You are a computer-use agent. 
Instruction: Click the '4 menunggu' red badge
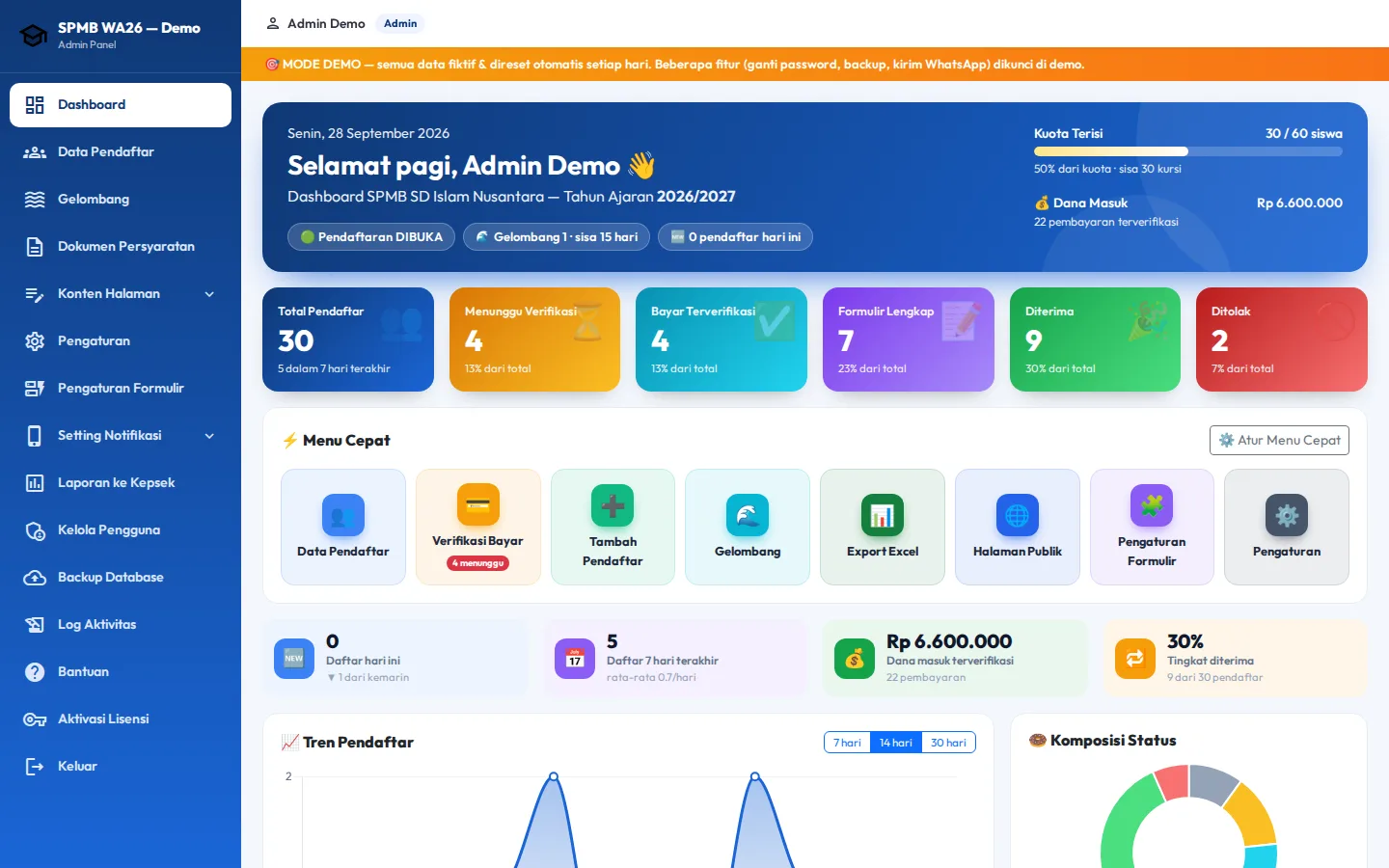point(478,563)
